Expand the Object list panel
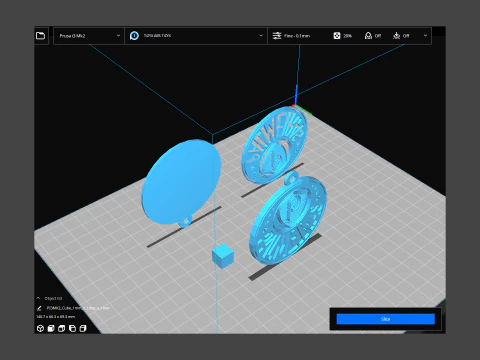Image resolution: width=480 pixels, height=360 pixels. pos(38,298)
